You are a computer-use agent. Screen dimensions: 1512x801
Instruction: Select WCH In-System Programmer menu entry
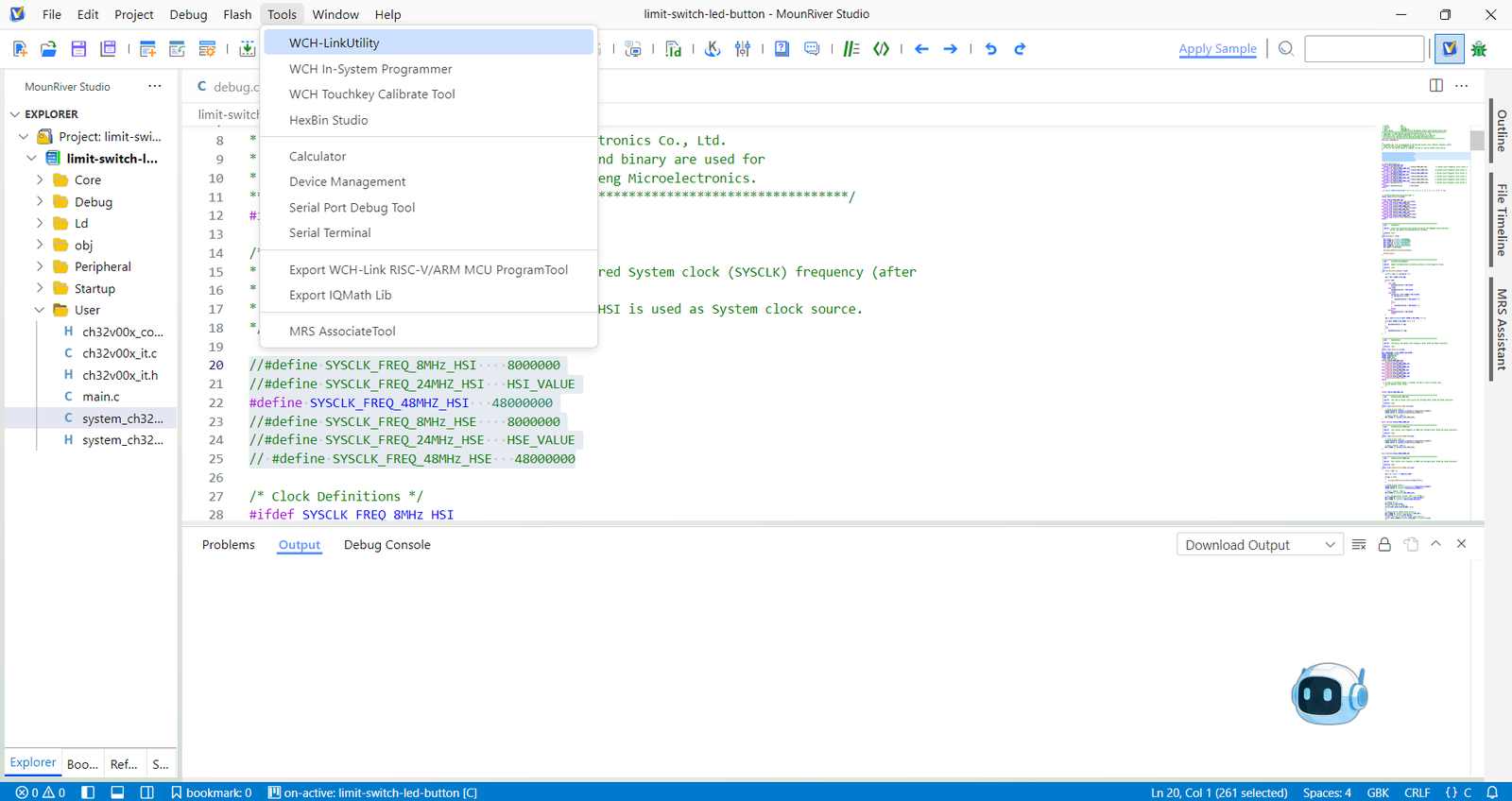coord(429,69)
